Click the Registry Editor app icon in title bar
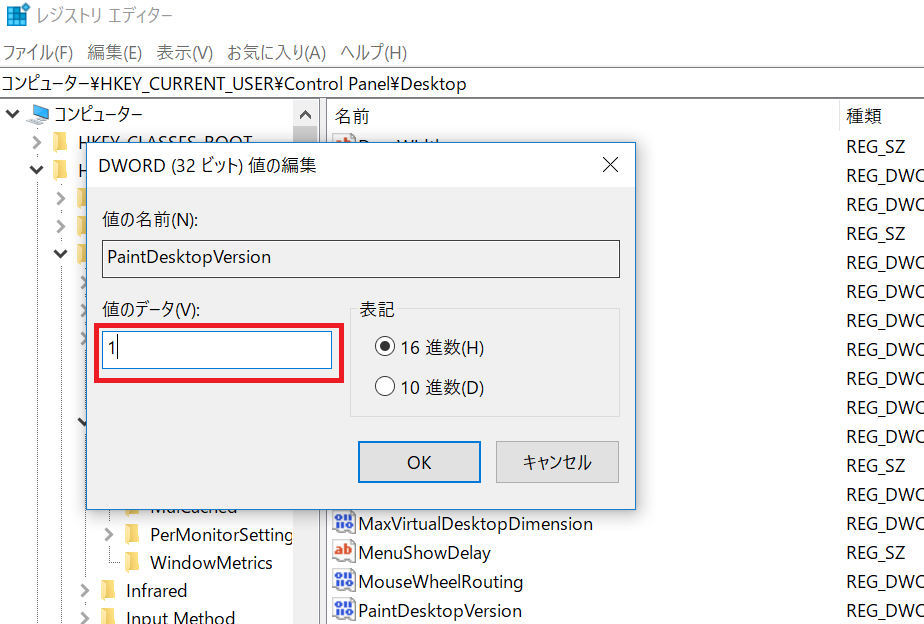Screen dimensions: 924x624 point(18,14)
